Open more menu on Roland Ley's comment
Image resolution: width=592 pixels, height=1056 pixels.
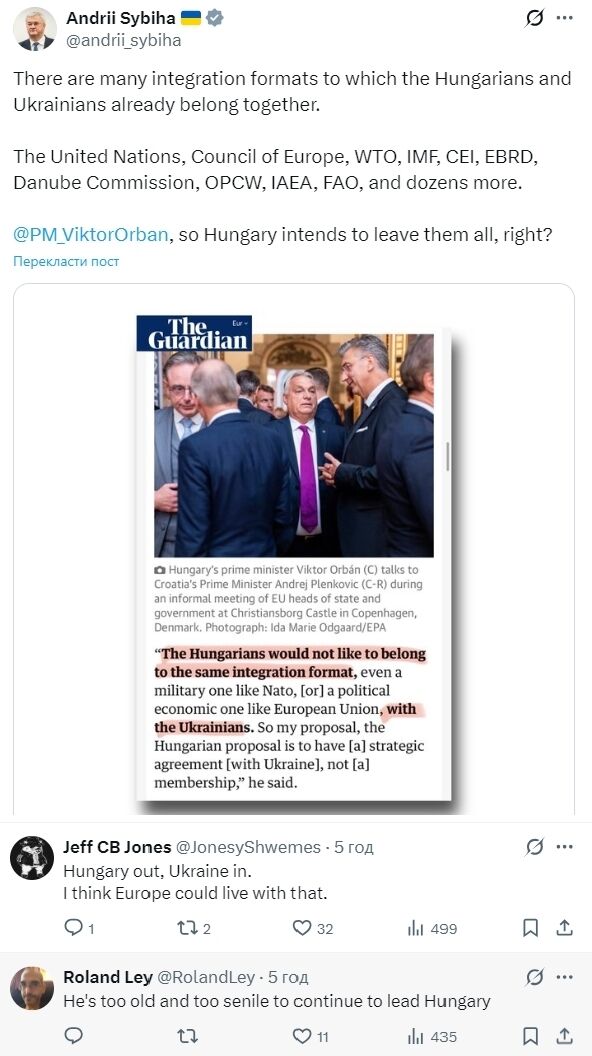(564, 977)
